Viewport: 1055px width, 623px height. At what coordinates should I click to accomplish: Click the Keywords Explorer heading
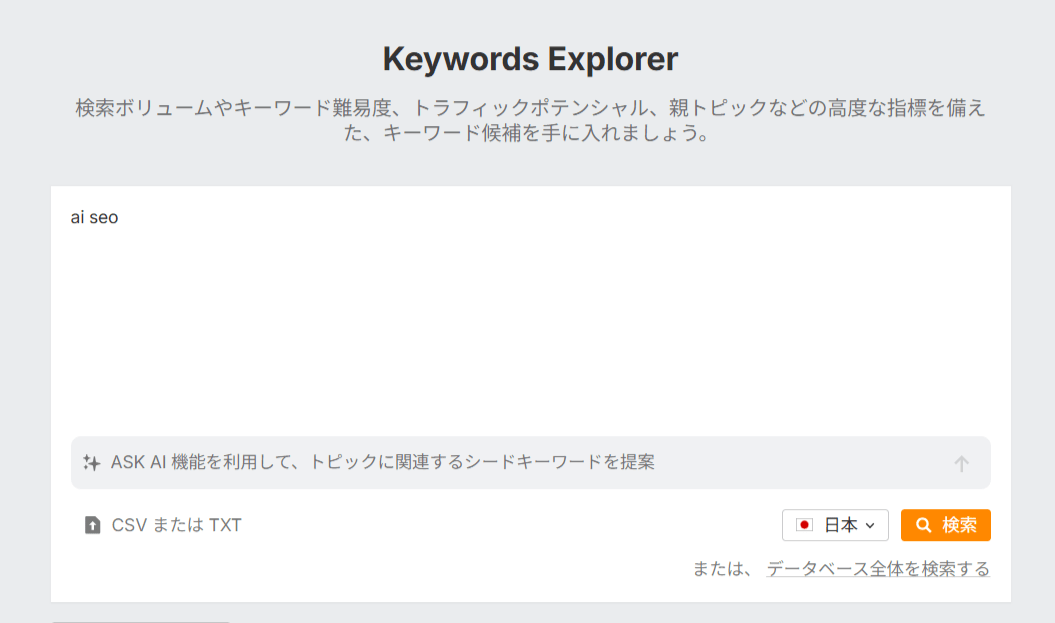(530, 60)
